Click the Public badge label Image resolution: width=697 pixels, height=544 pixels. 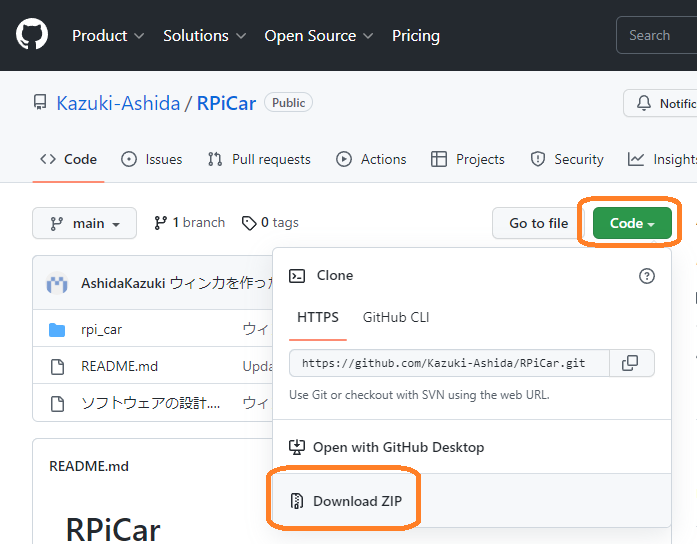[288, 103]
